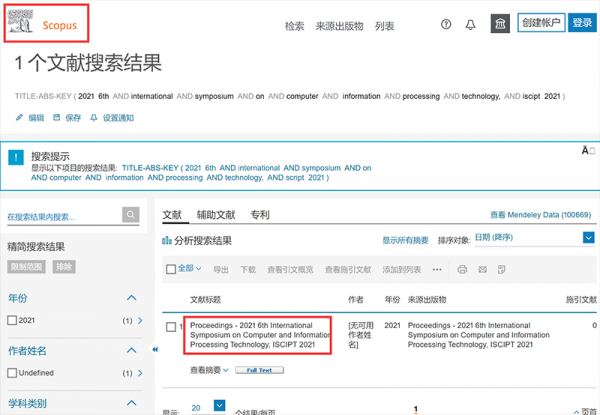Tick the checkbox for result 1

(x=171, y=327)
